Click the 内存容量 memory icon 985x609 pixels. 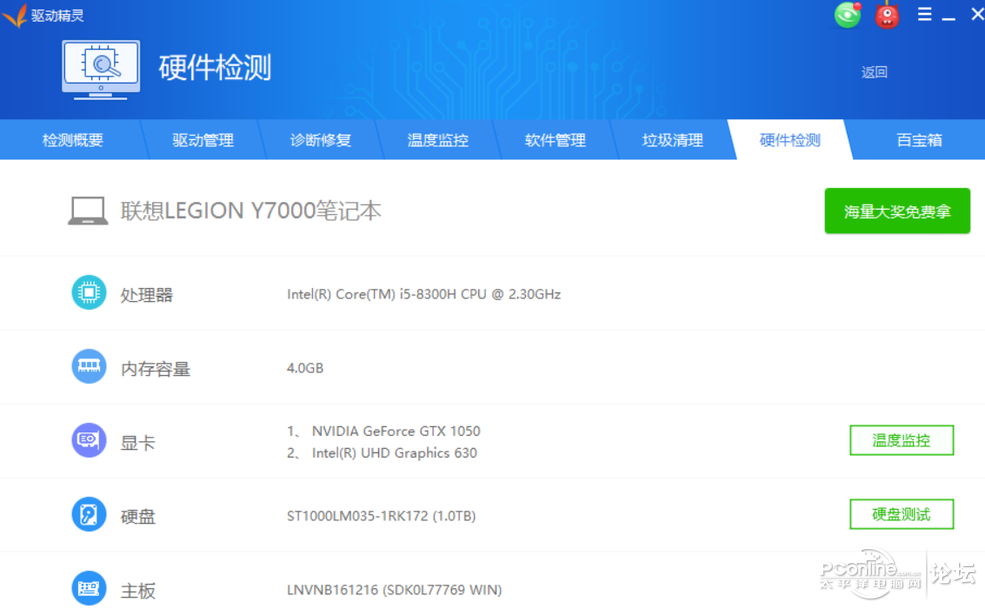coord(89,366)
